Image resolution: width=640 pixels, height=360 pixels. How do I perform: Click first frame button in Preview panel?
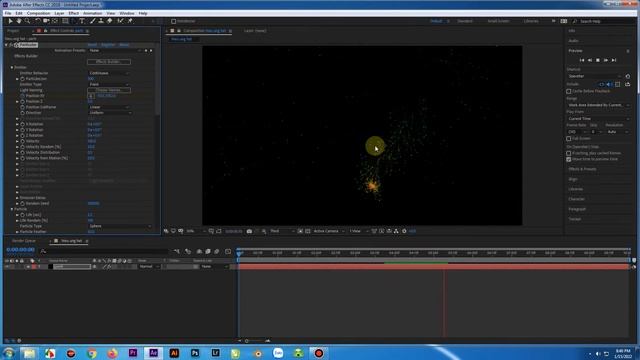click(x=582, y=60)
